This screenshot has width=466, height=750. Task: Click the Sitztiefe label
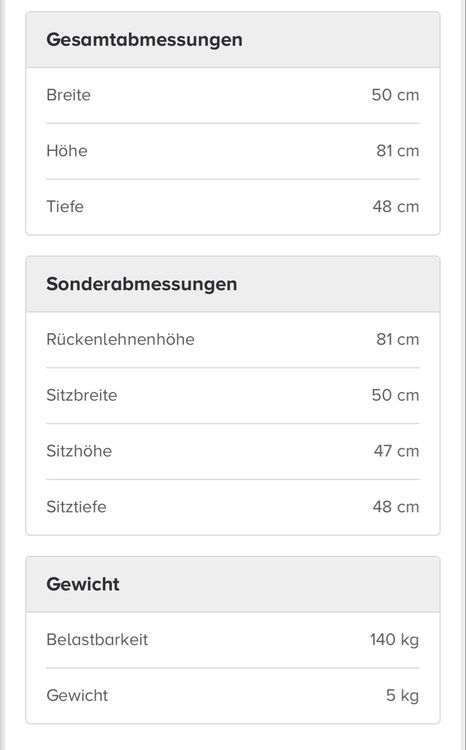coord(77,507)
